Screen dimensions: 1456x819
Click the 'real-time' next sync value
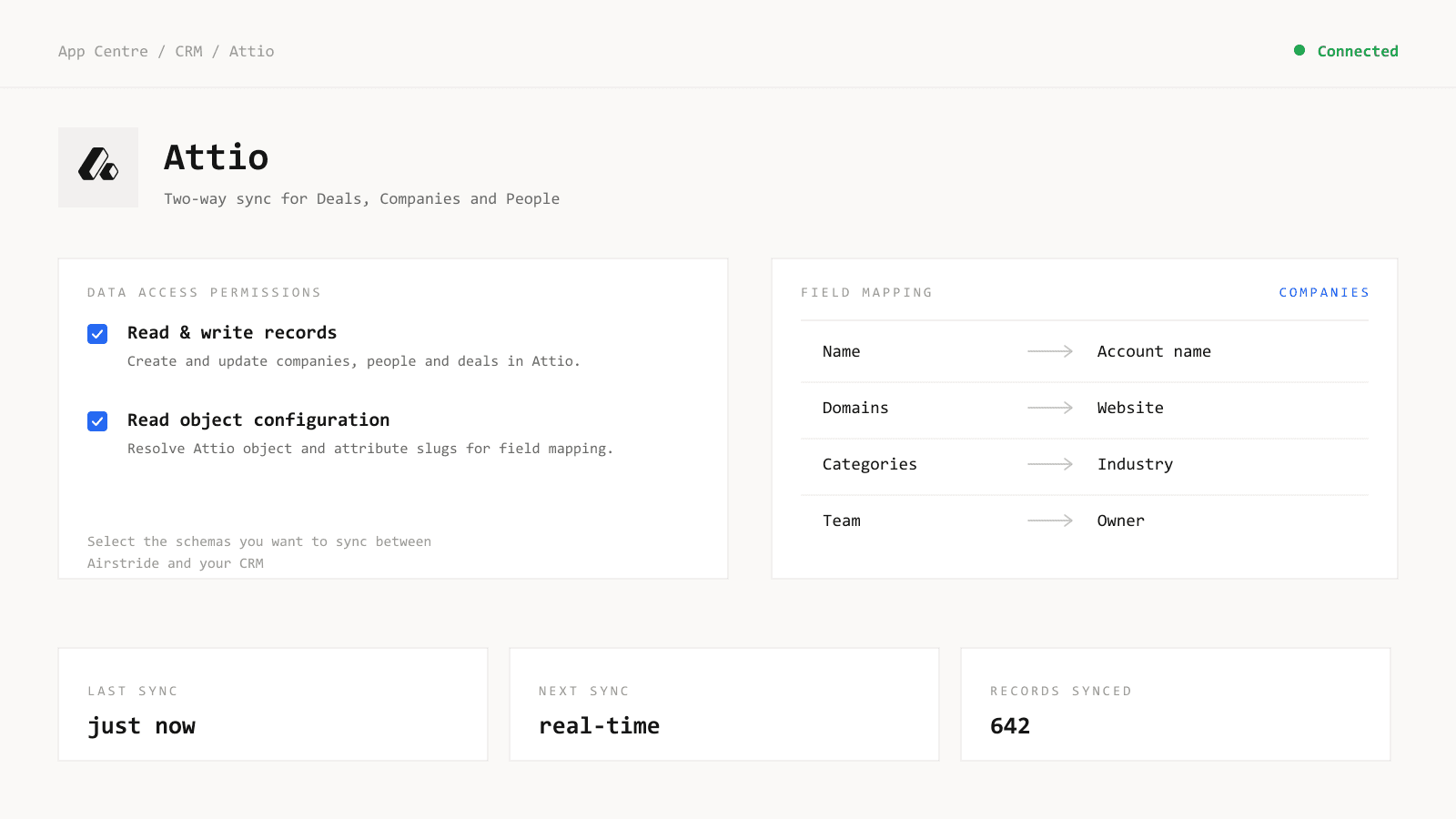(x=599, y=725)
